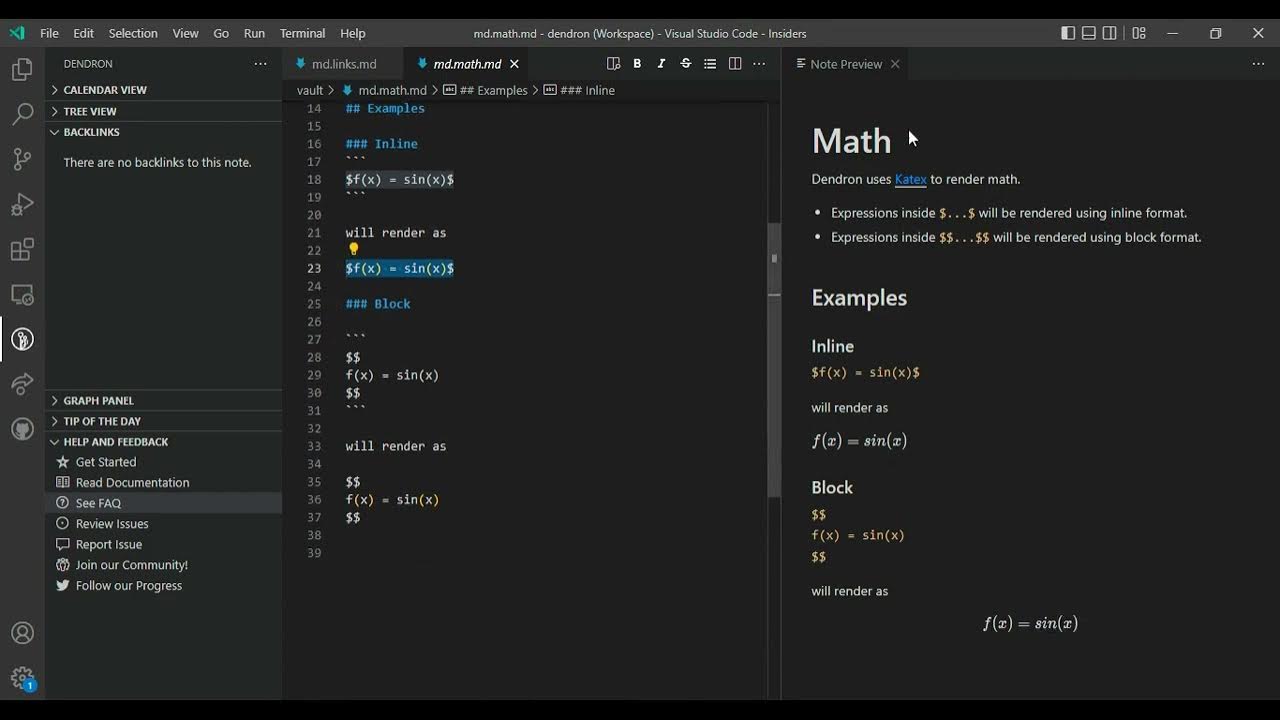The image size is (1280, 720).
Task: Toggle Panel layout button
Action: 1089,33
